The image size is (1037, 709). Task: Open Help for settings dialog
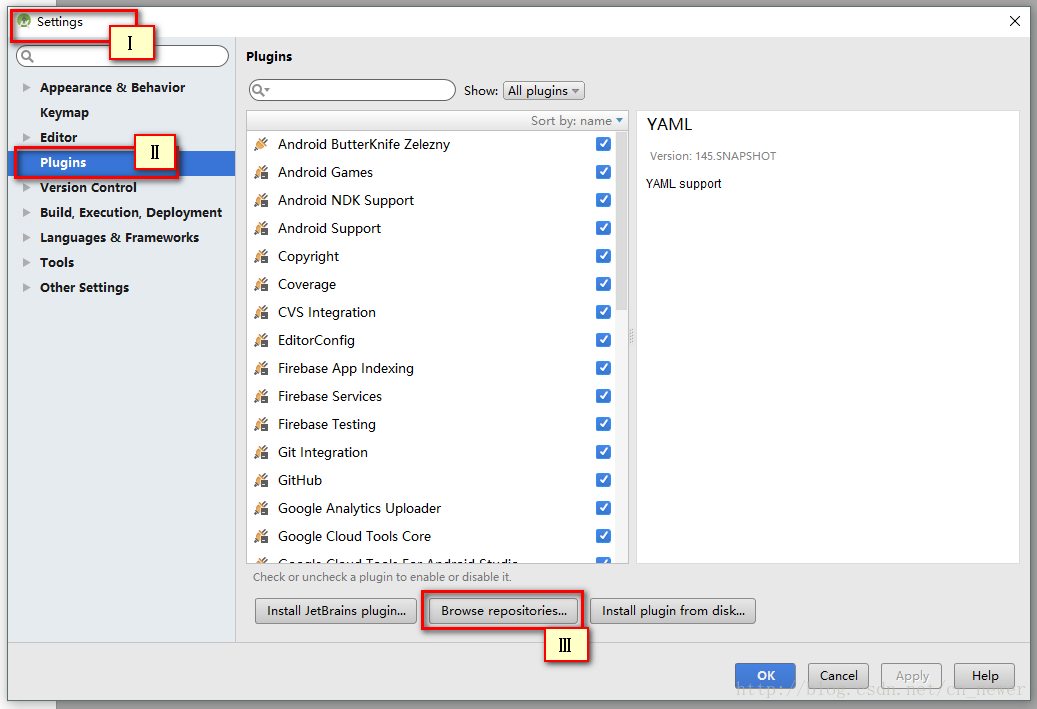click(x=985, y=676)
